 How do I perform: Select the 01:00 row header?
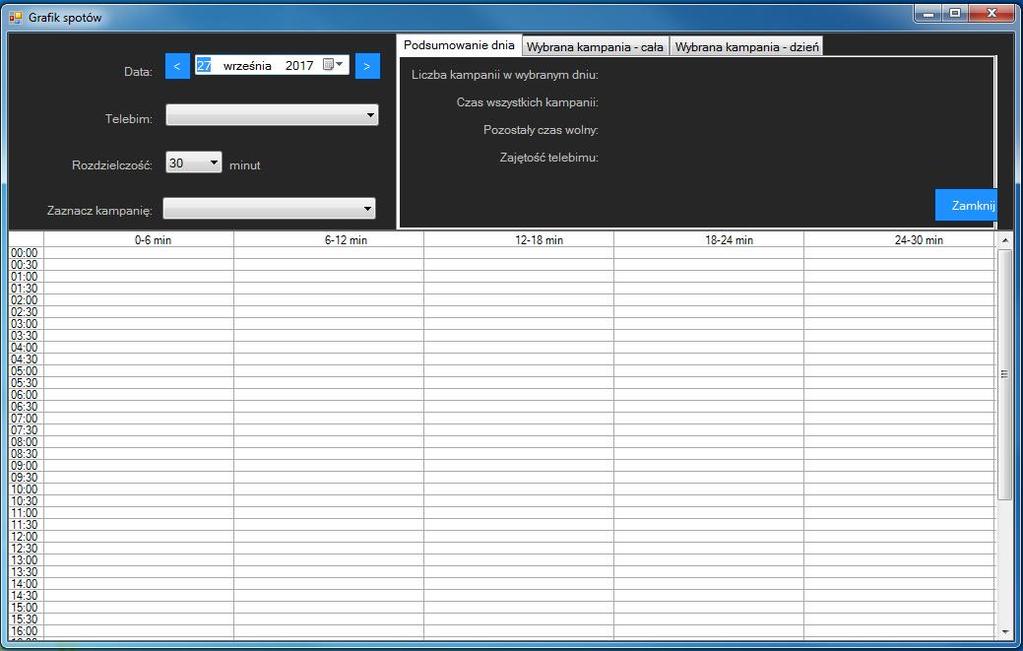pyautogui.click(x=26, y=277)
